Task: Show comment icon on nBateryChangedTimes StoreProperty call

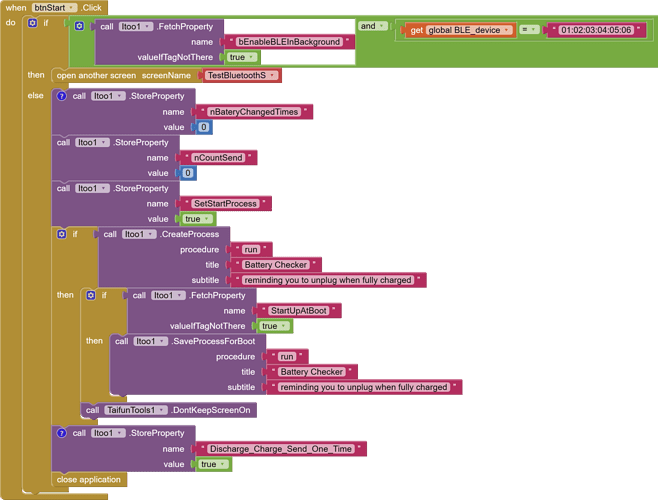Action: [x=61, y=96]
